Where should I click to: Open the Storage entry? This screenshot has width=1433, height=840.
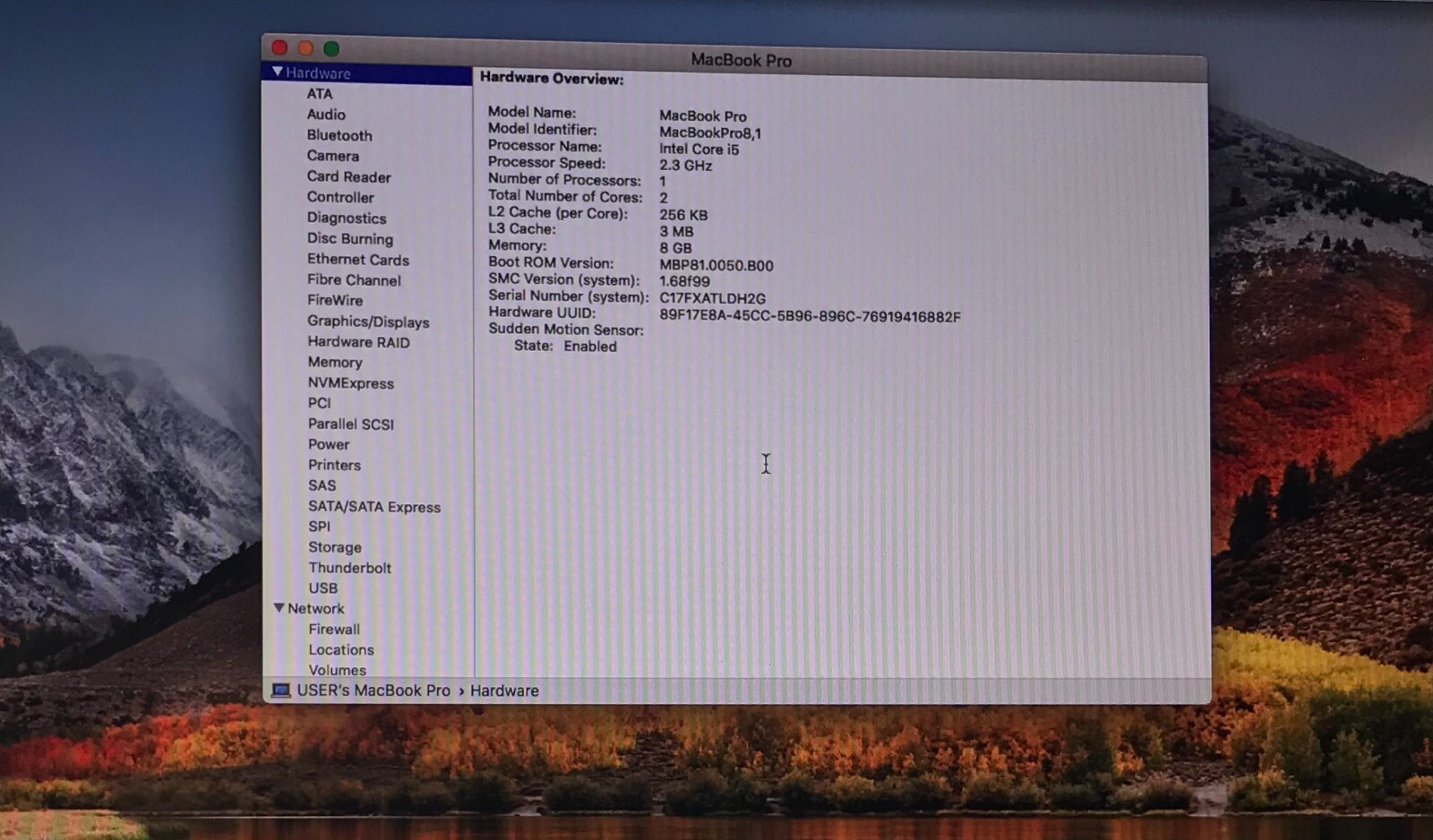pyautogui.click(x=335, y=547)
